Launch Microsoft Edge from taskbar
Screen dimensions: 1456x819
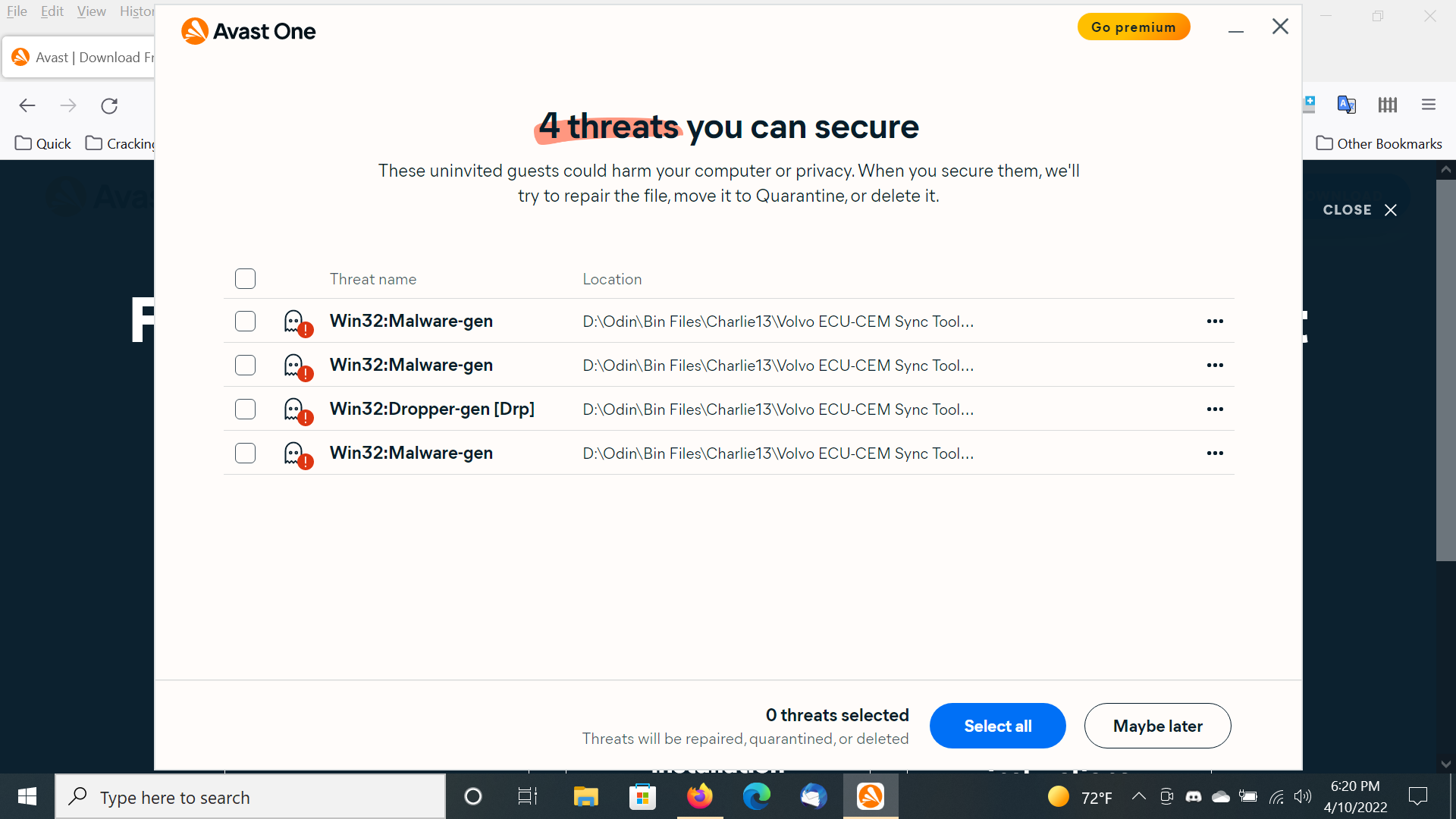tap(756, 796)
